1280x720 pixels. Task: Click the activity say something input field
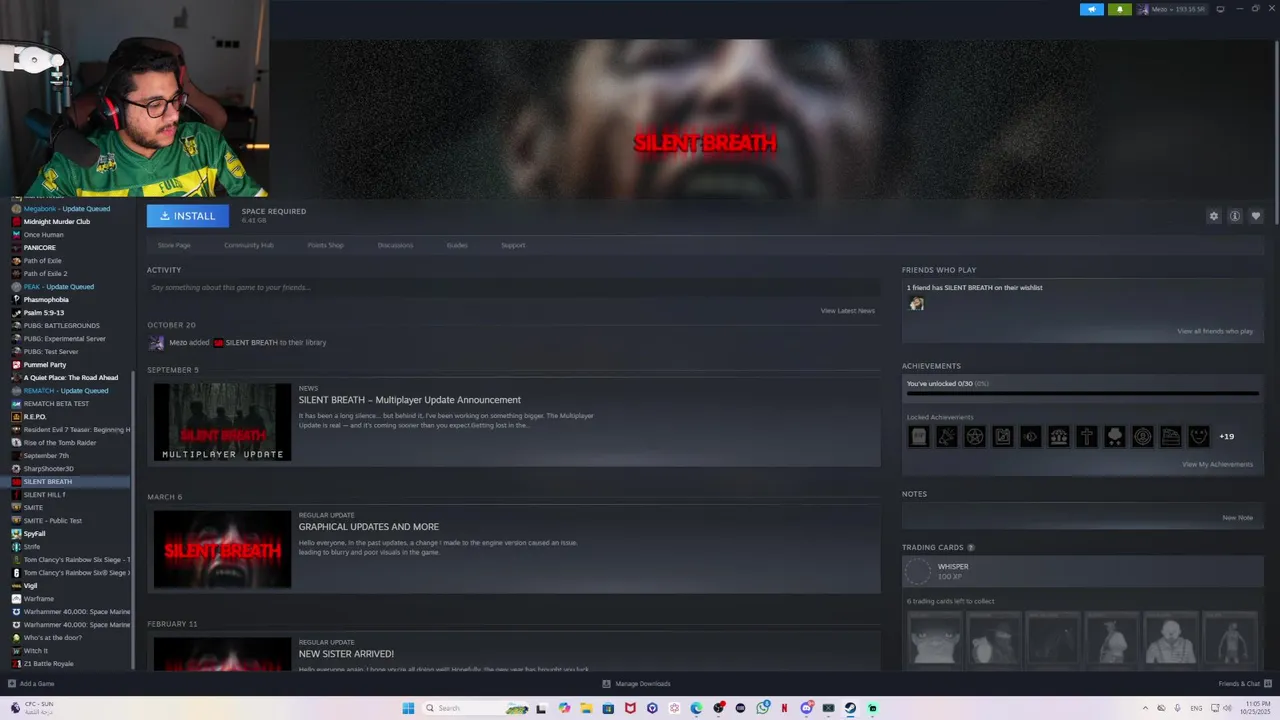click(513, 288)
